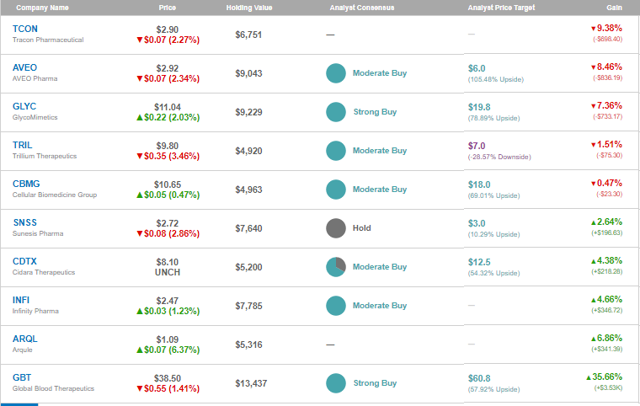Click CBMG's Moderate Buy consensus label
Viewport: 640px width, 406px height.
[380, 190]
